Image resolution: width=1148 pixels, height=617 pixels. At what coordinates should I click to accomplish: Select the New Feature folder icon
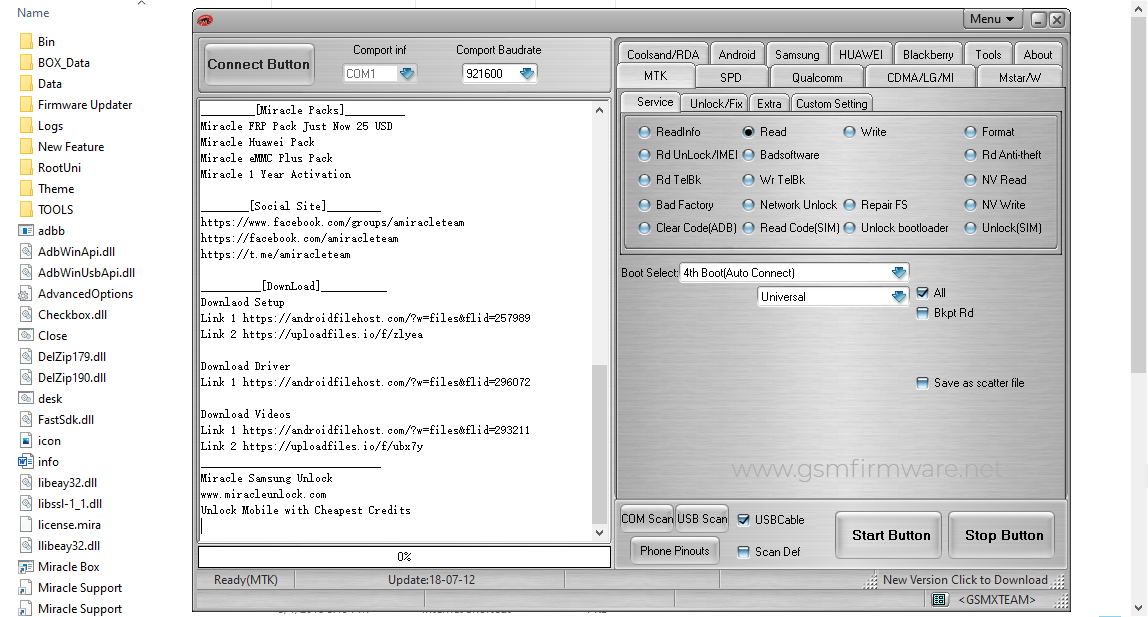[x=26, y=146]
